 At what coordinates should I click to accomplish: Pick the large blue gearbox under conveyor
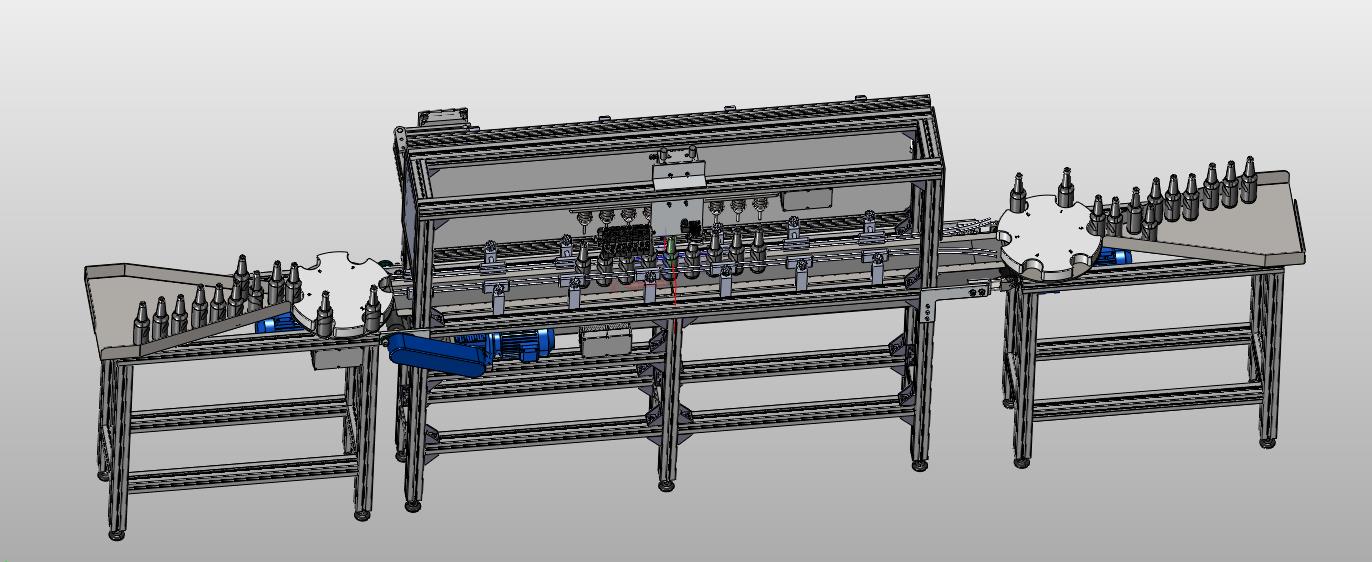438,354
